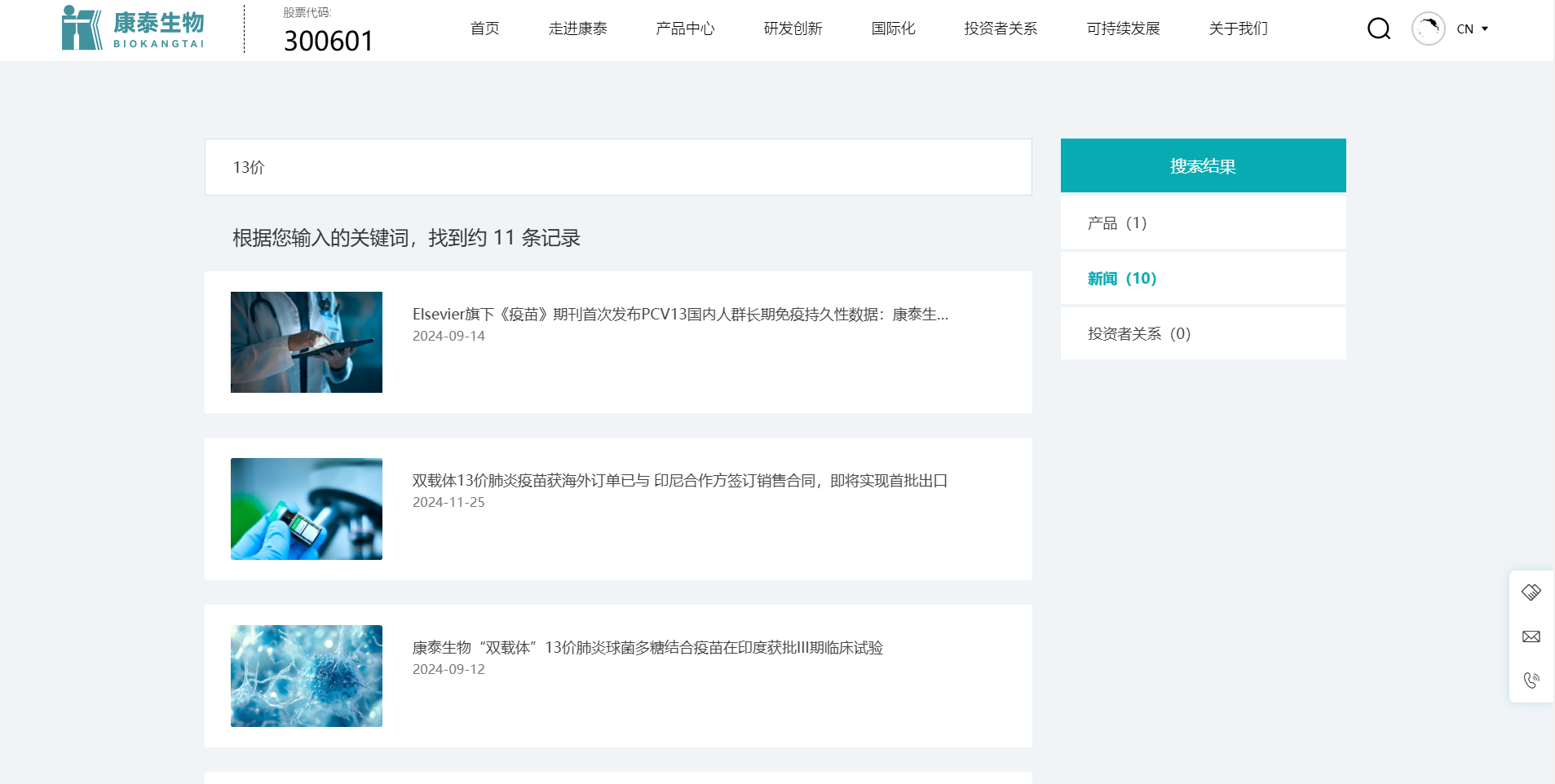Viewport: 1555px width, 784px height.
Task: Select the 产品 (1) results filter
Action: 1115,222
